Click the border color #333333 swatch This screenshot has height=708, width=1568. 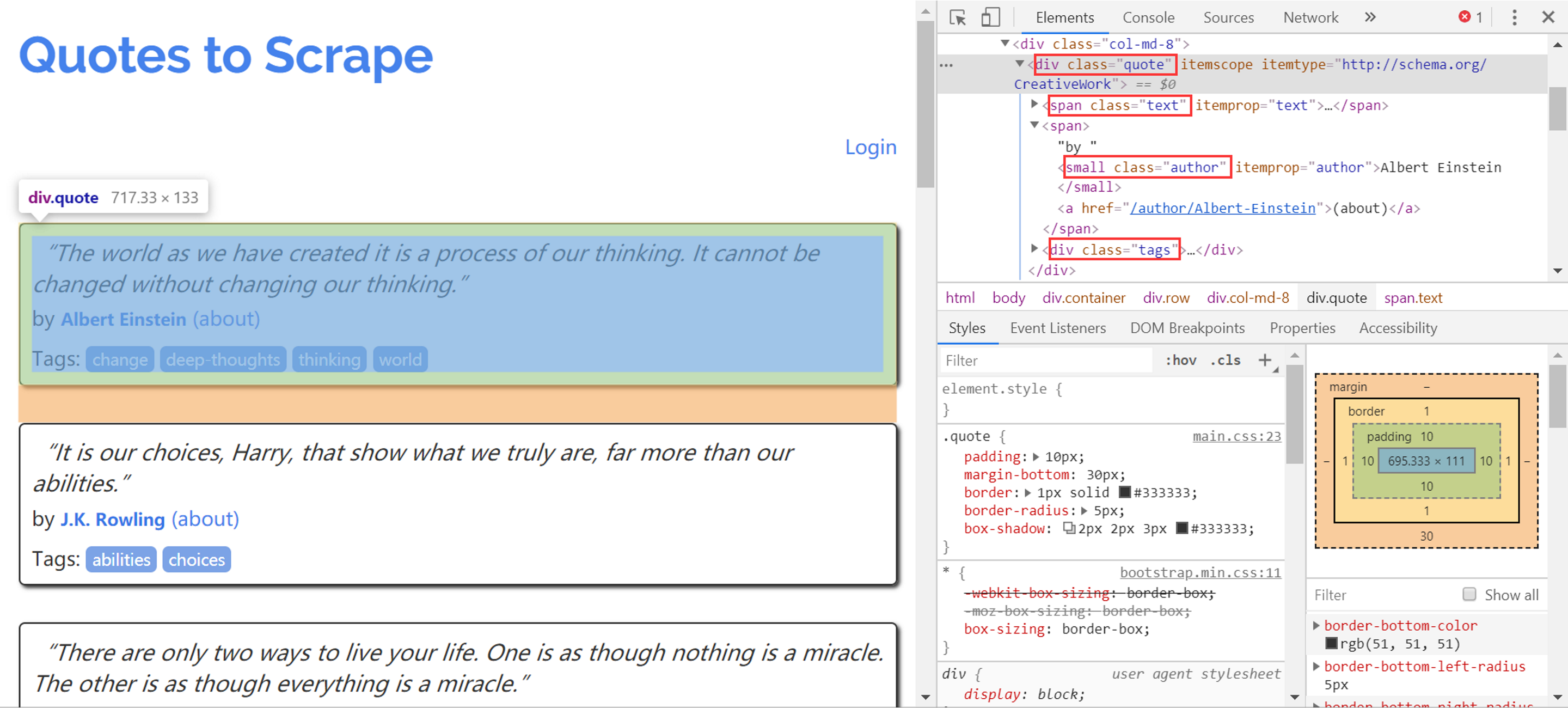(x=1125, y=492)
